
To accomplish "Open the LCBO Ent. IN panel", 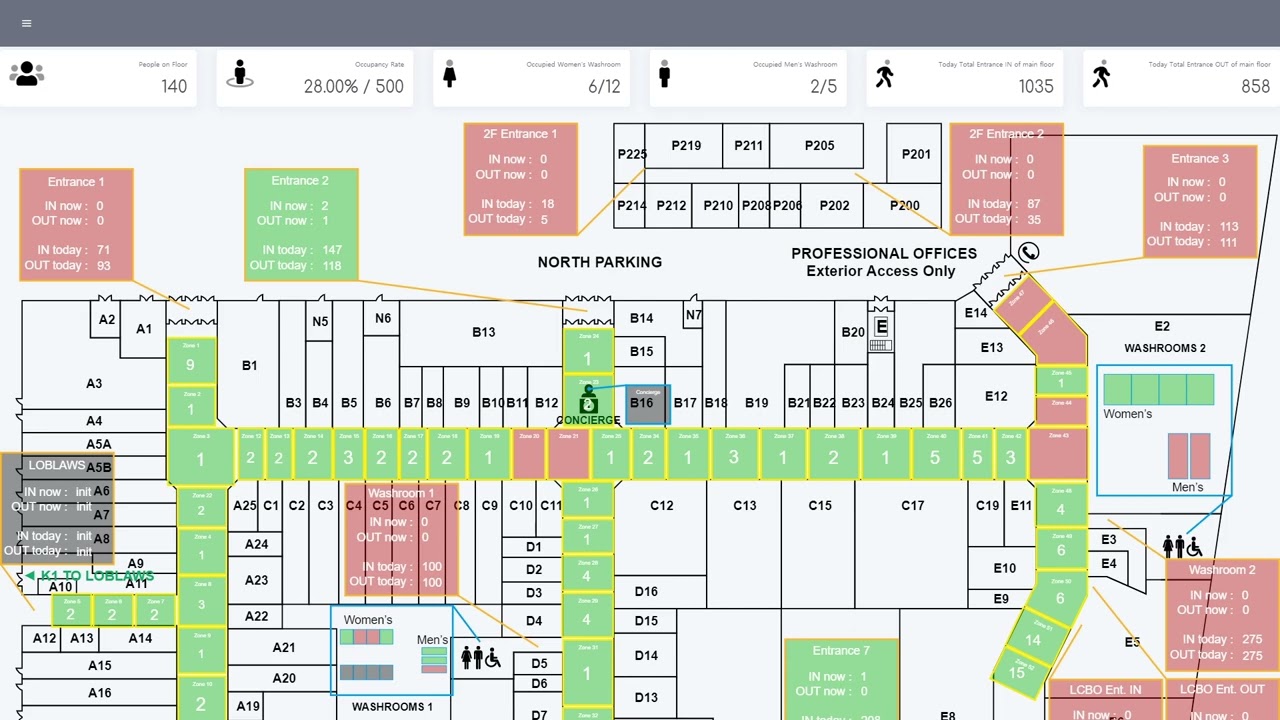I will [x=1105, y=700].
